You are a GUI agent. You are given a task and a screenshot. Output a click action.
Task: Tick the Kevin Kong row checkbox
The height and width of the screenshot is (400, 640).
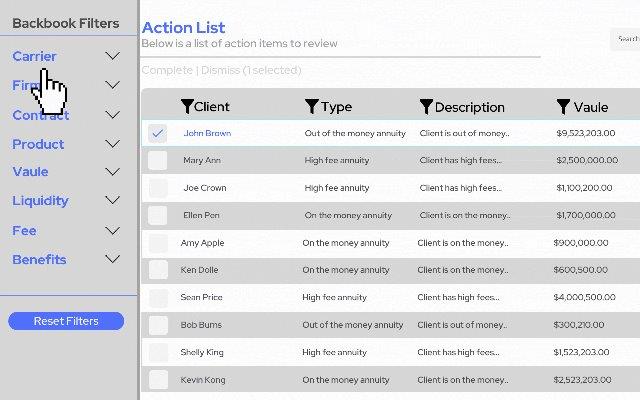coord(158,380)
